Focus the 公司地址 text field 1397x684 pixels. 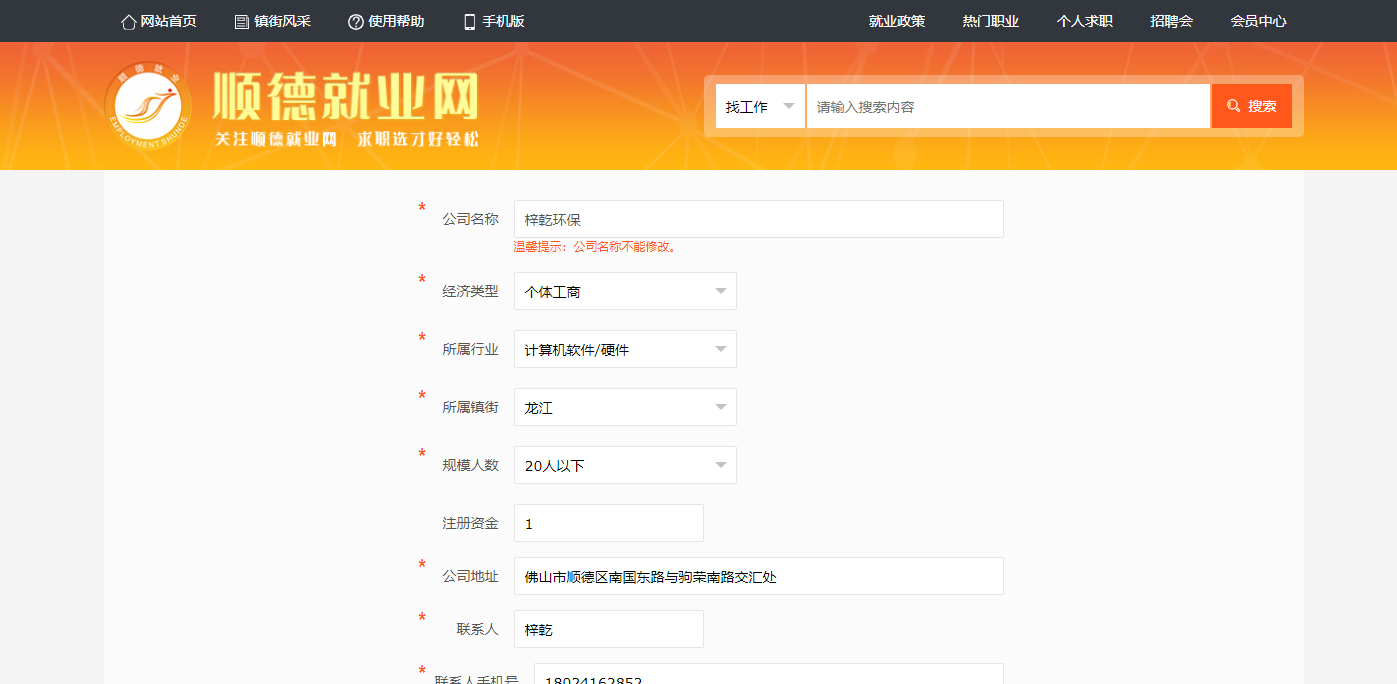[758, 577]
